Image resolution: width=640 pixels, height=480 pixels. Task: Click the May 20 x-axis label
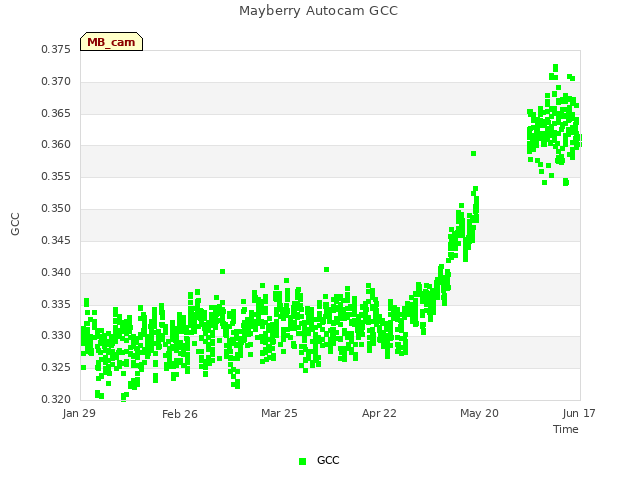[x=479, y=413]
